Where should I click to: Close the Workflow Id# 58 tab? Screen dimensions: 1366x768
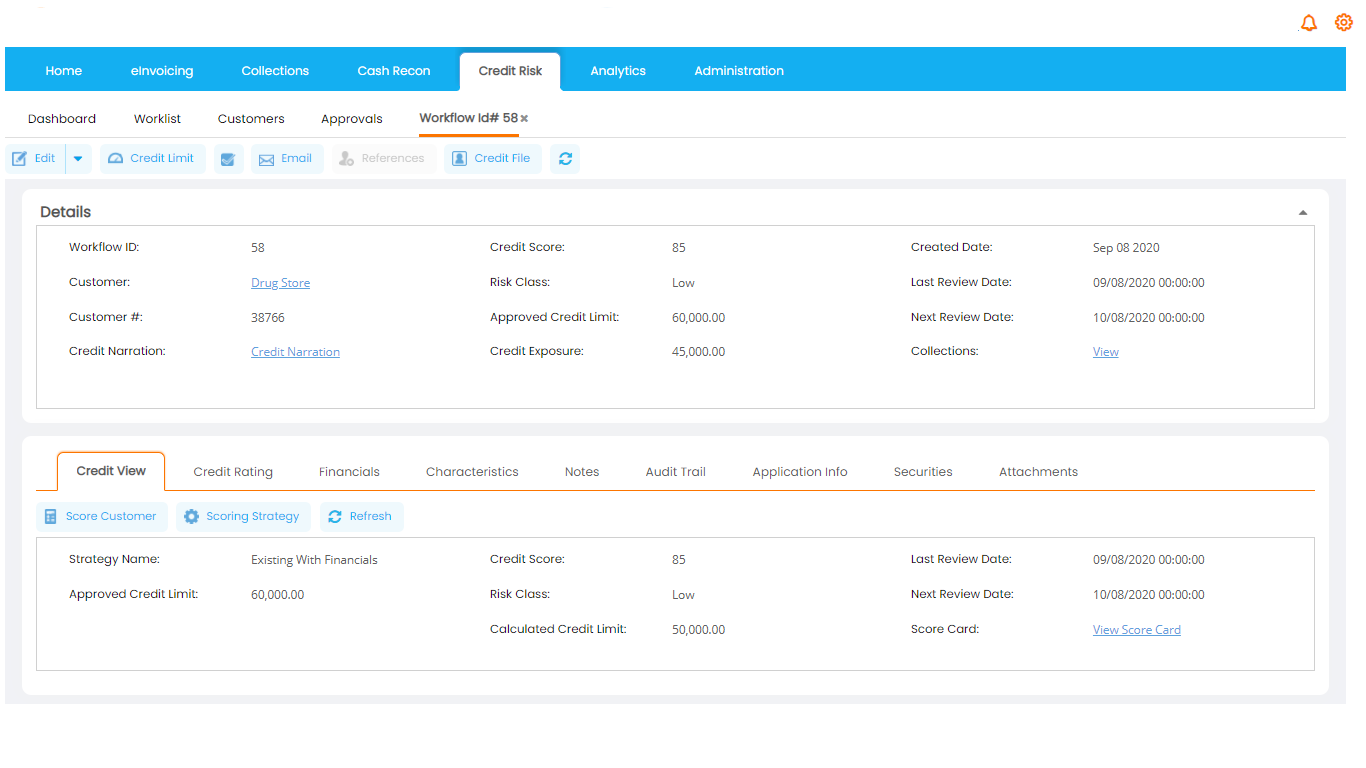(524, 119)
